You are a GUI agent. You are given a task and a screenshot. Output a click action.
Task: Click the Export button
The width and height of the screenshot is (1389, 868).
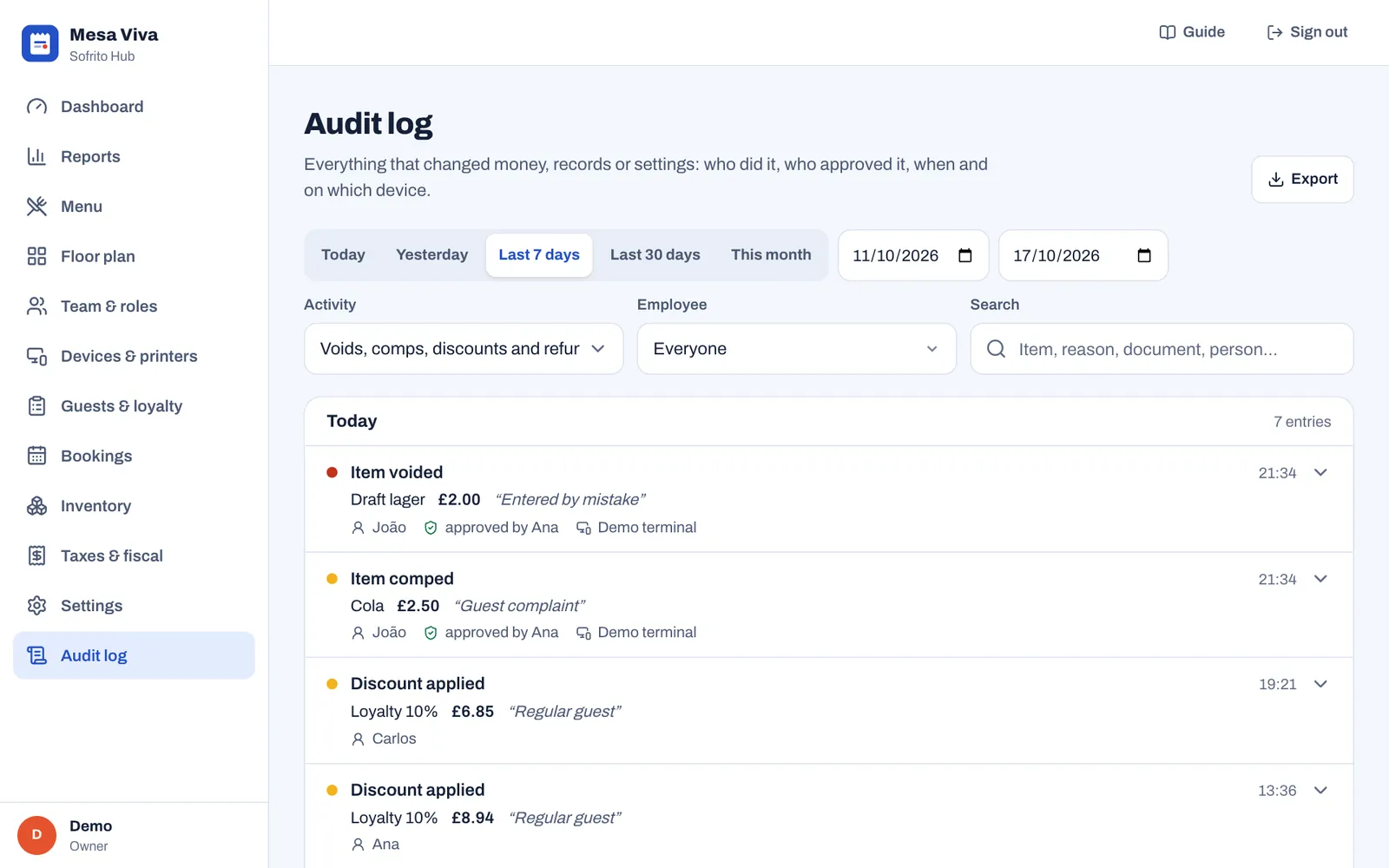pyautogui.click(x=1302, y=180)
